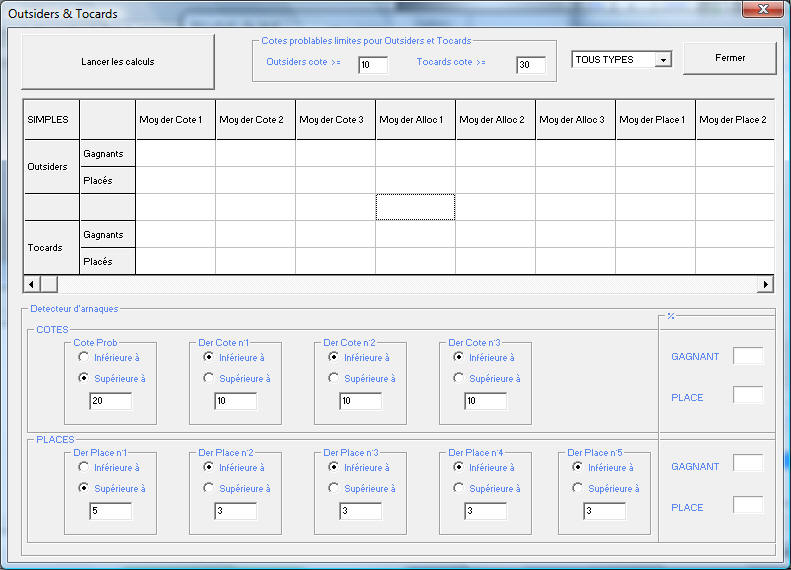
Task: Click the Der Place n°4 value field
Action: [x=485, y=511]
